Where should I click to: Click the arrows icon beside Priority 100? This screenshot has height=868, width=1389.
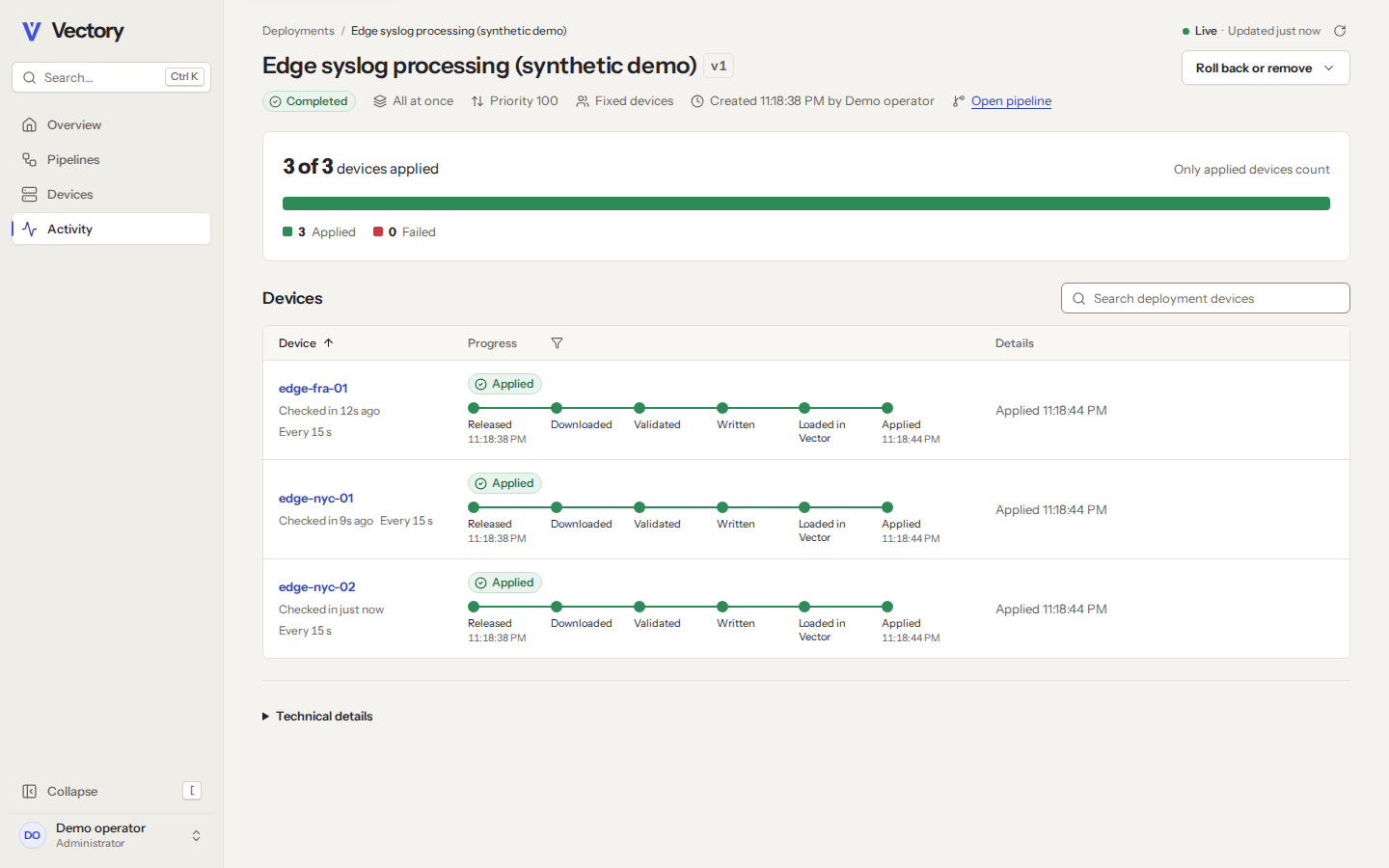477,101
